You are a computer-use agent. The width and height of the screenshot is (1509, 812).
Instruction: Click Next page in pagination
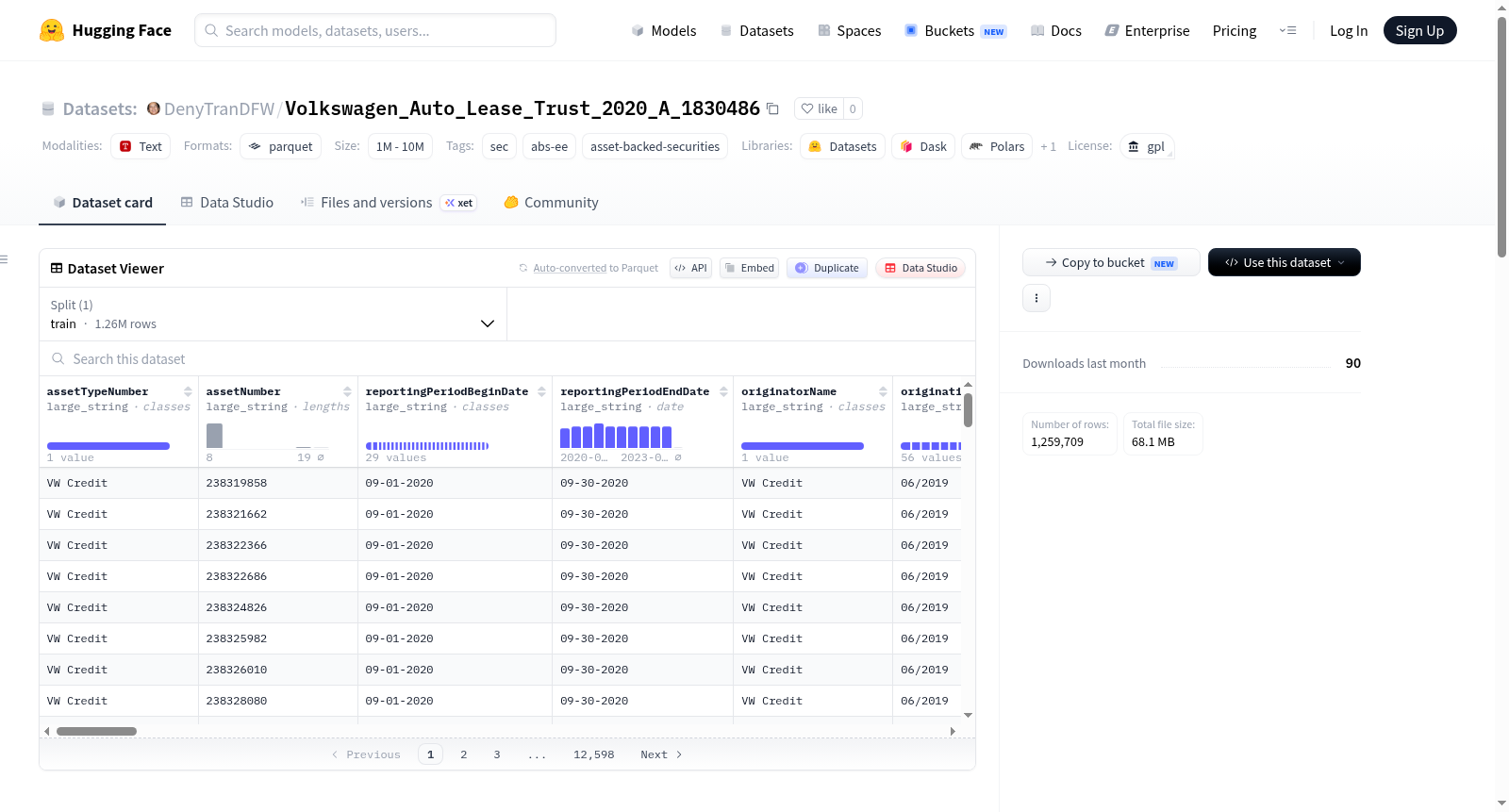(661, 754)
